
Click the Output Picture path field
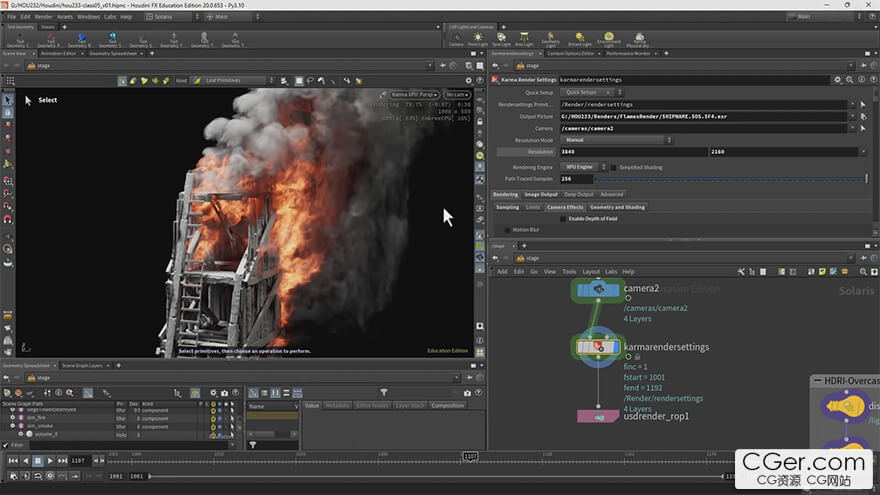(x=704, y=117)
